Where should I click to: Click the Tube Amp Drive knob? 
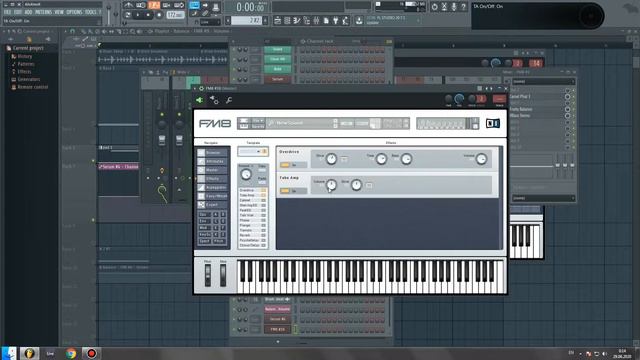coord(356,185)
